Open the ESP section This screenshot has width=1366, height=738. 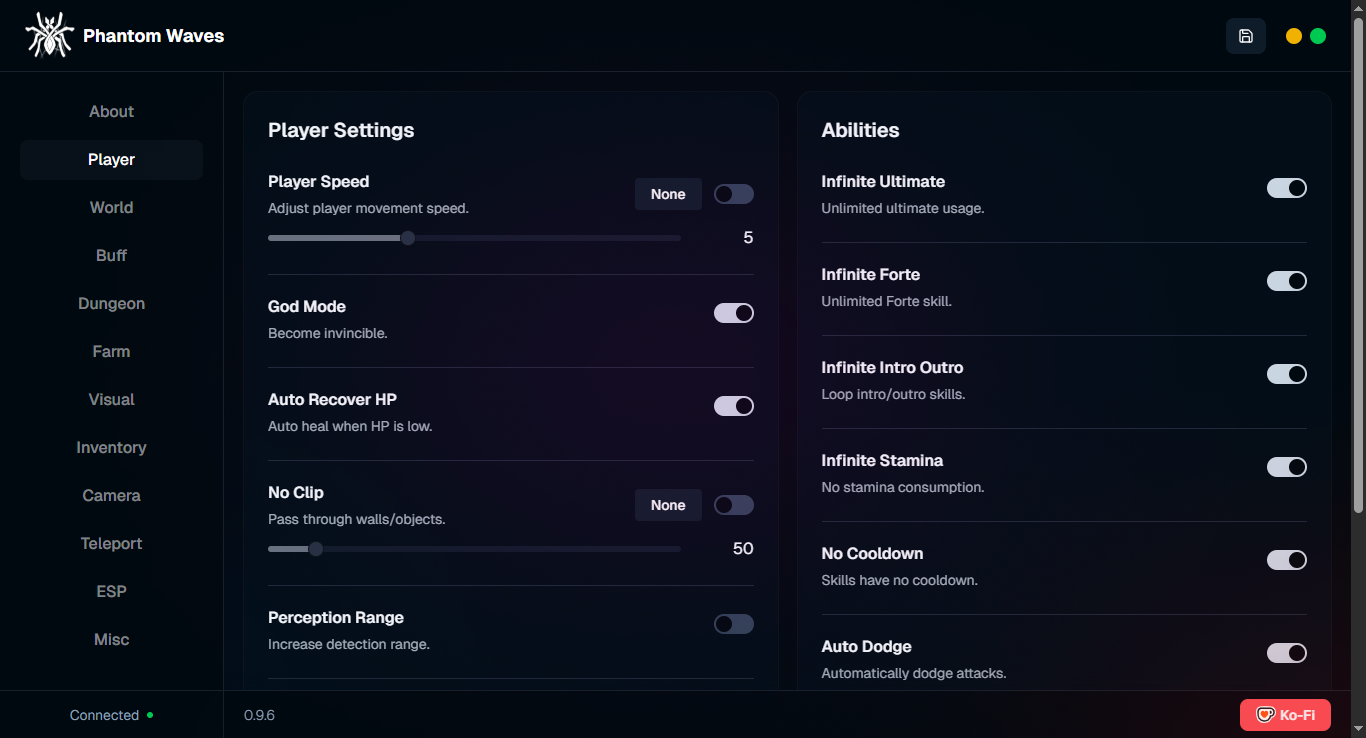111,591
